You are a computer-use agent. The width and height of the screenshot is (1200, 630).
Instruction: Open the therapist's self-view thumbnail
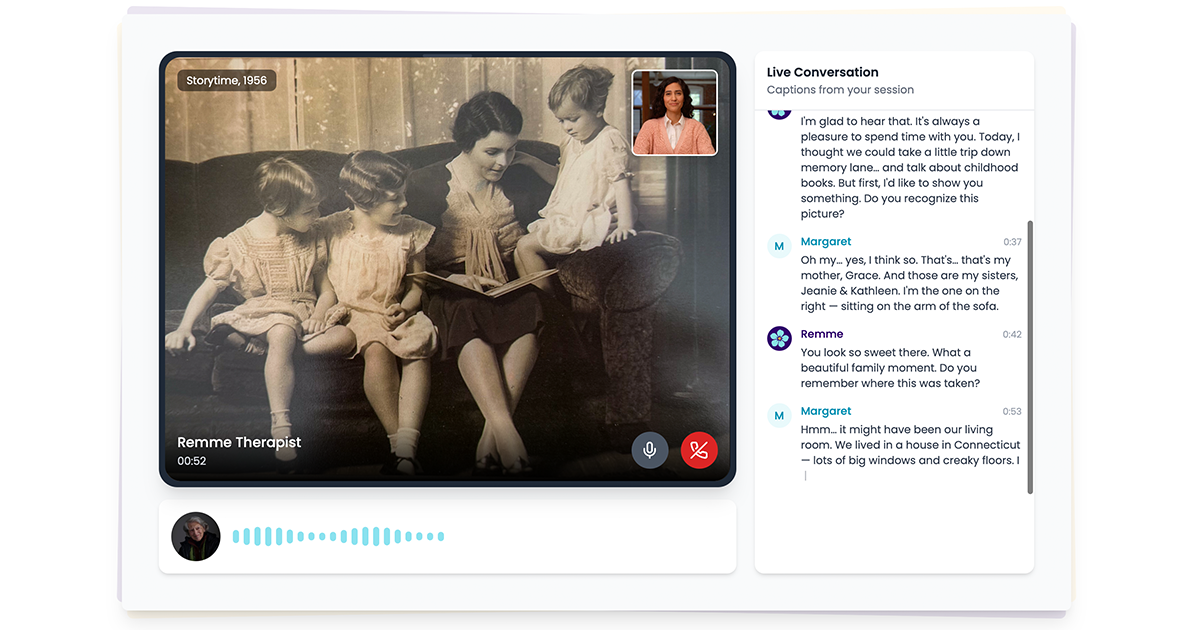point(674,112)
